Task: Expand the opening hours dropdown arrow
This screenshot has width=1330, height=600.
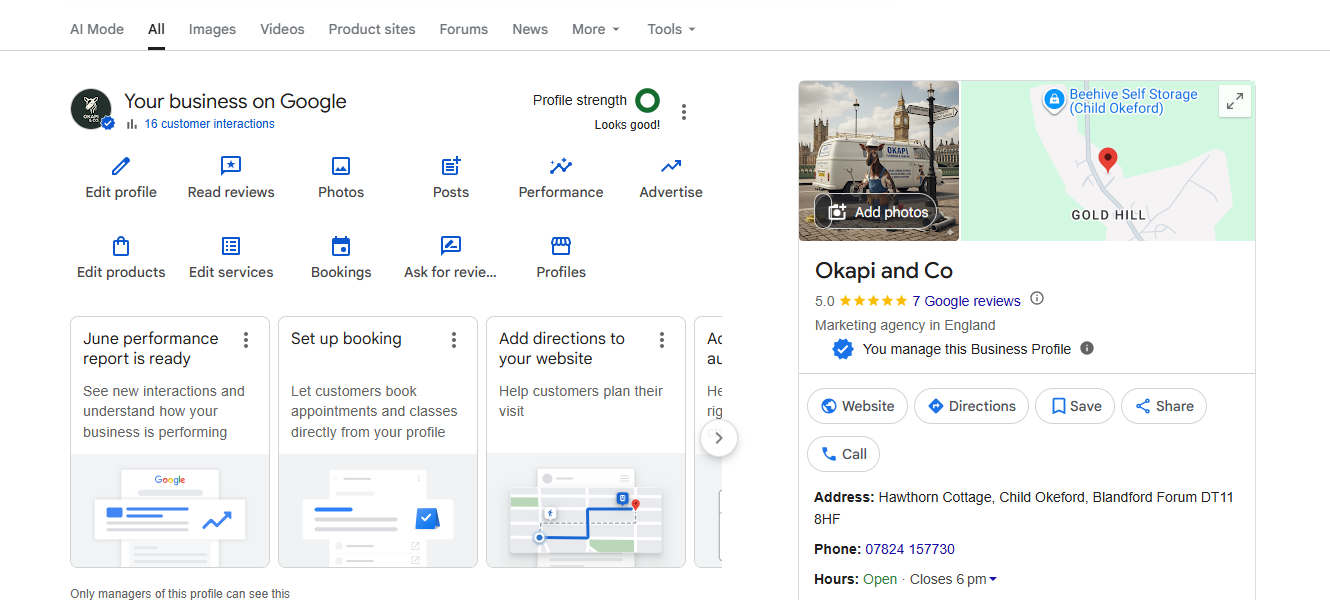Action: (992, 580)
